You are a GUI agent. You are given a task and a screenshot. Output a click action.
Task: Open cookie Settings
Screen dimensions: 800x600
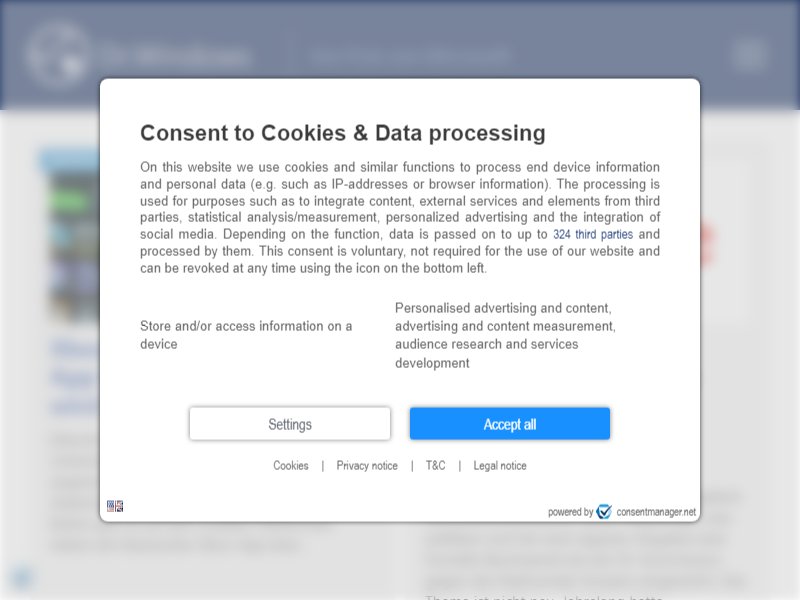point(290,423)
